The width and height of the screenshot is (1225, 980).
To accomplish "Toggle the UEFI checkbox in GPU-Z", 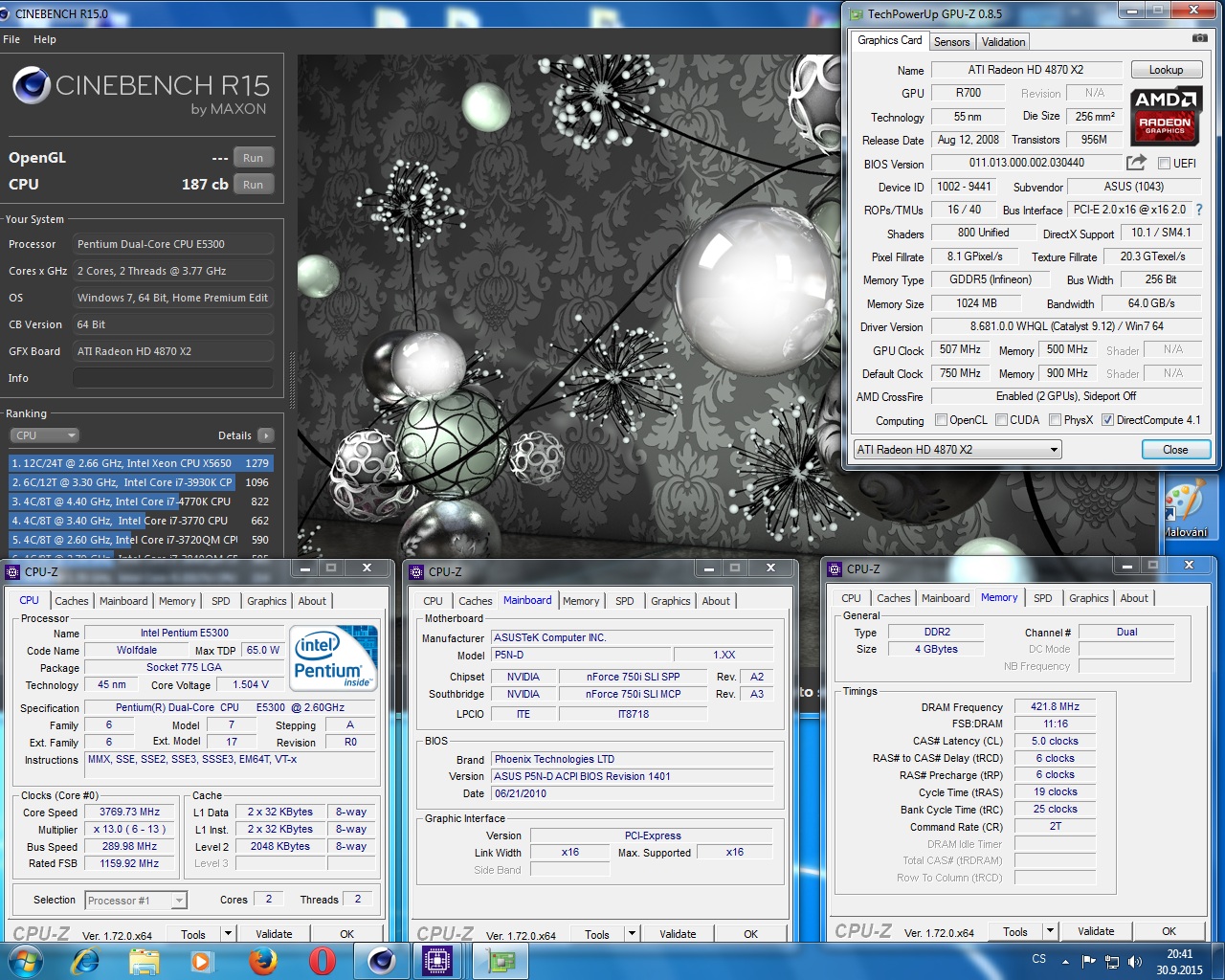I will tap(1164, 163).
